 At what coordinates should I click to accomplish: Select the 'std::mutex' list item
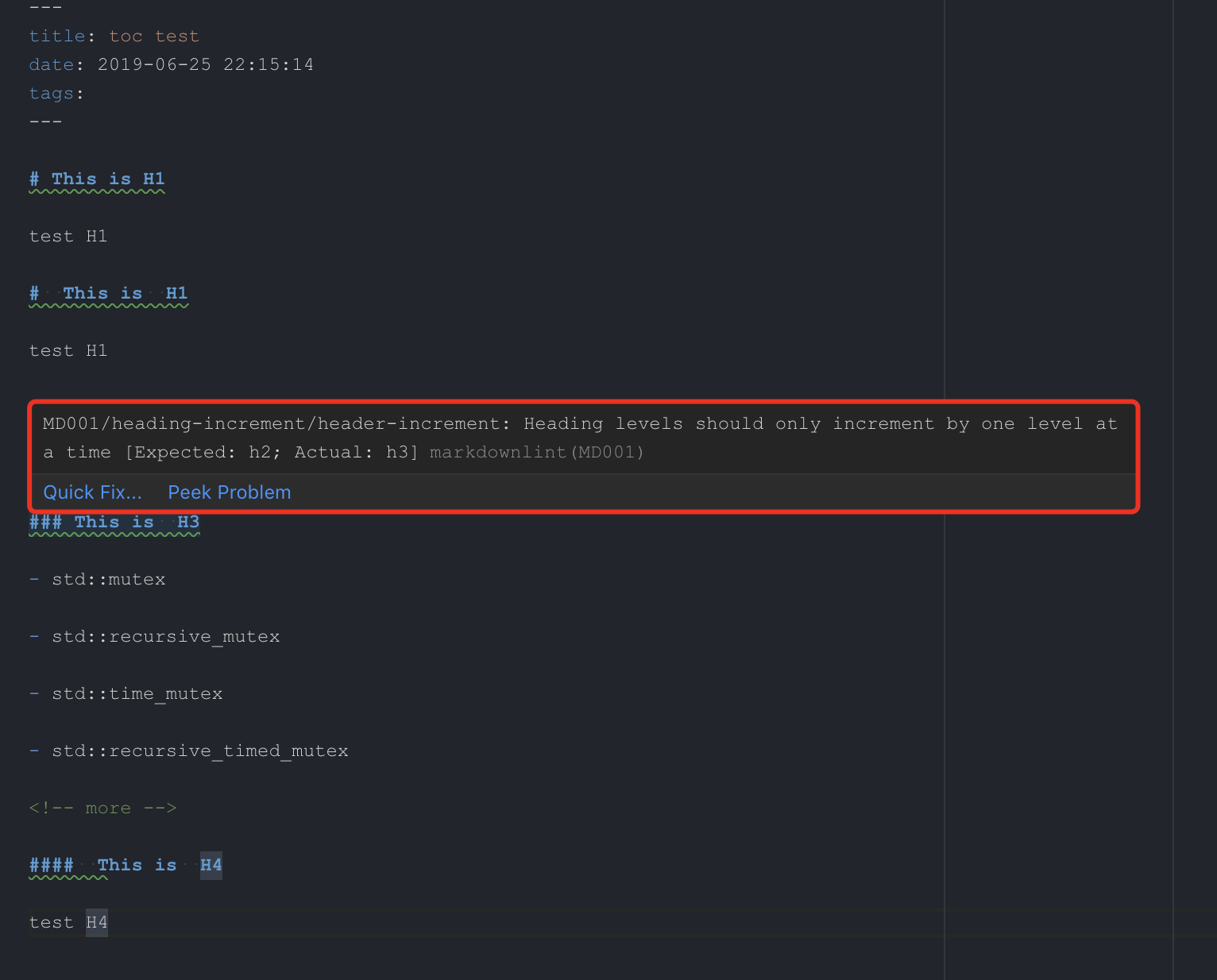coord(109,579)
